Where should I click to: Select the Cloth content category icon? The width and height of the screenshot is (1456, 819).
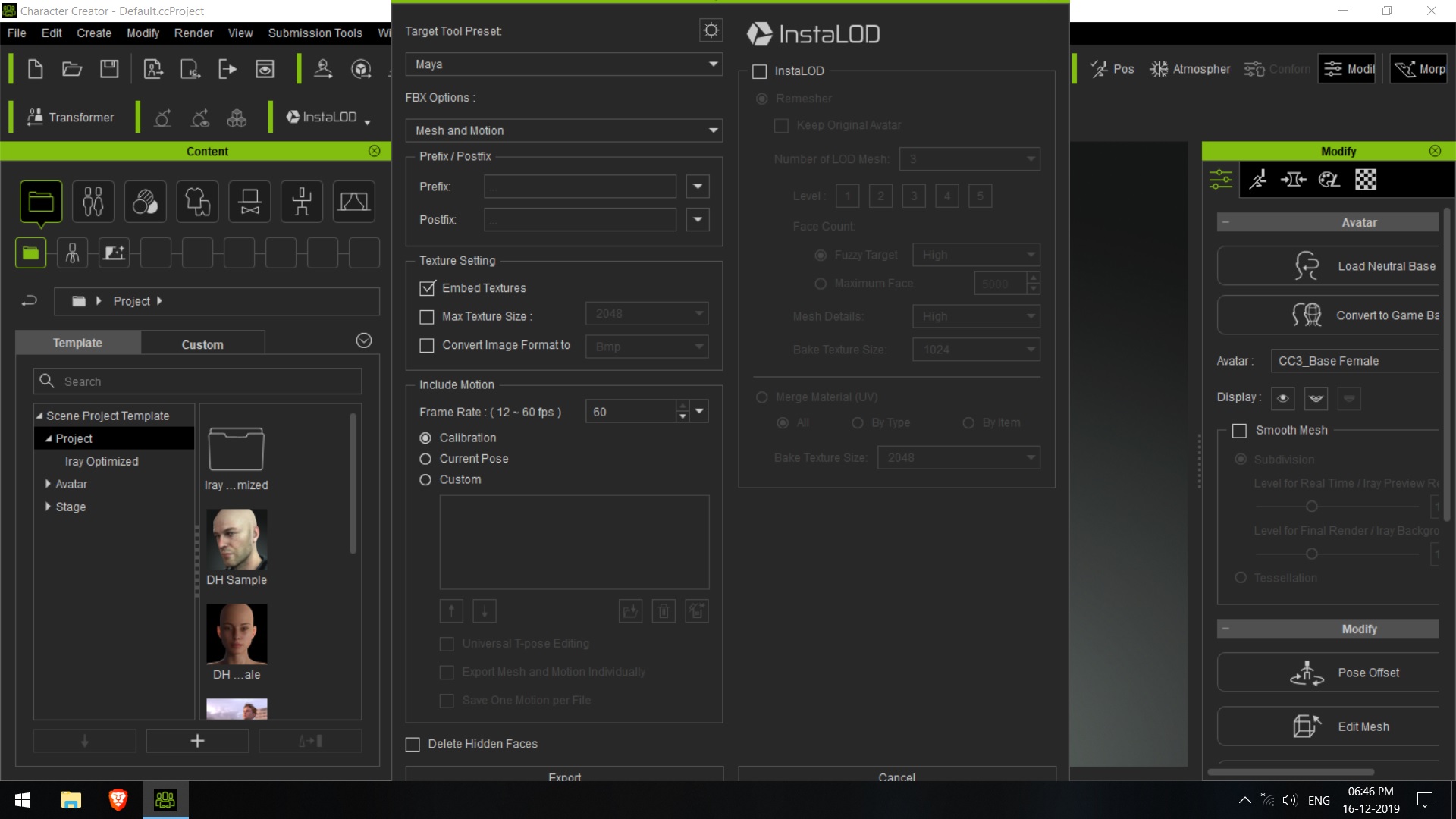pos(197,202)
